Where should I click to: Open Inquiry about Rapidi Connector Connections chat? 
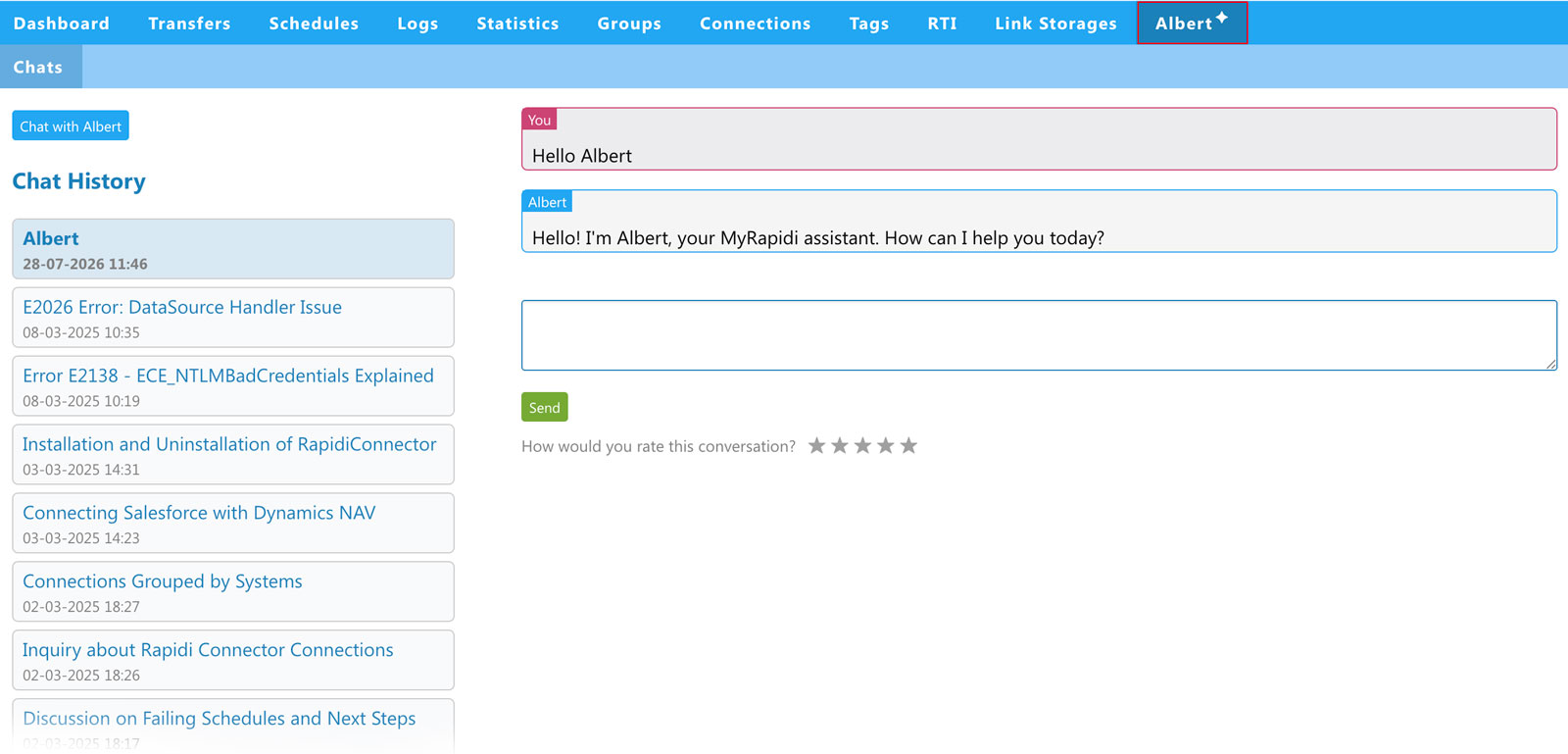233,661
